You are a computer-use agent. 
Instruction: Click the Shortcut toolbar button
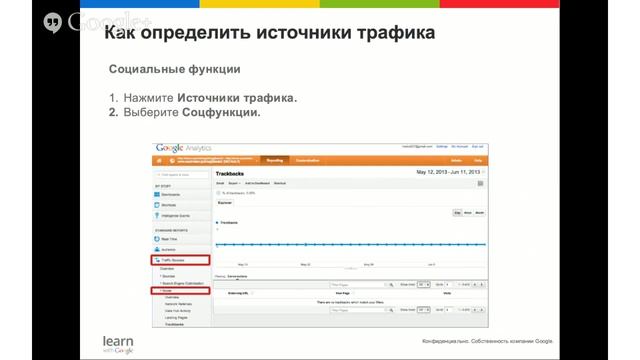coord(280,183)
